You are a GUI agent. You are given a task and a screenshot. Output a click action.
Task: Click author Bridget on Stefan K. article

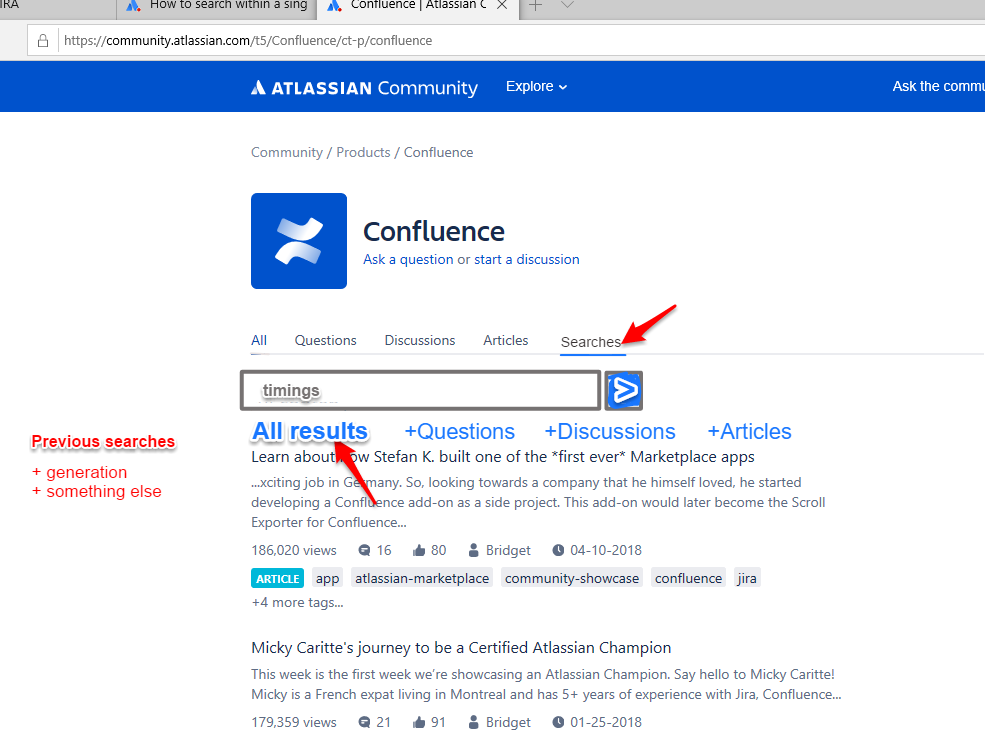pos(508,551)
